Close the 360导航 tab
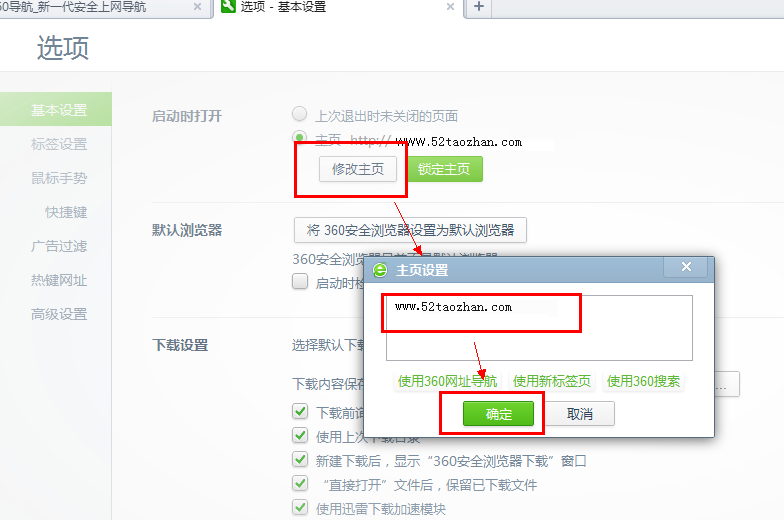The height and width of the screenshot is (520, 784). [198, 6]
